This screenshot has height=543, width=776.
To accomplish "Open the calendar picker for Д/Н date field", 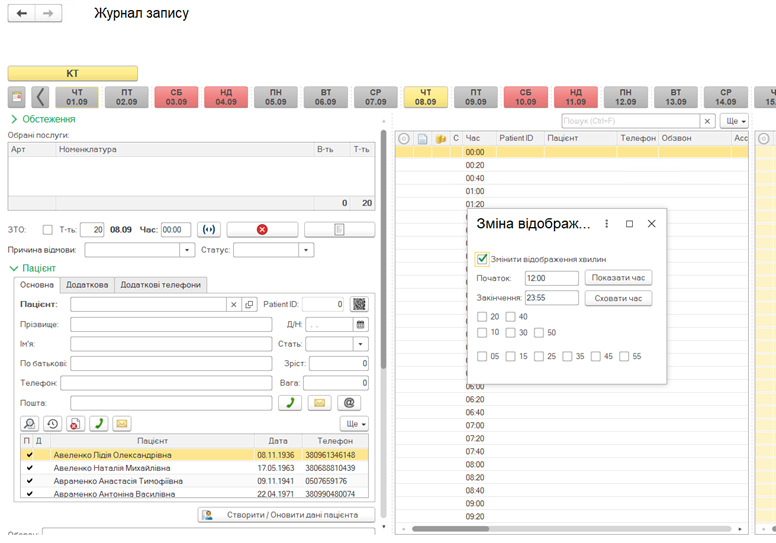I will (360, 324).
